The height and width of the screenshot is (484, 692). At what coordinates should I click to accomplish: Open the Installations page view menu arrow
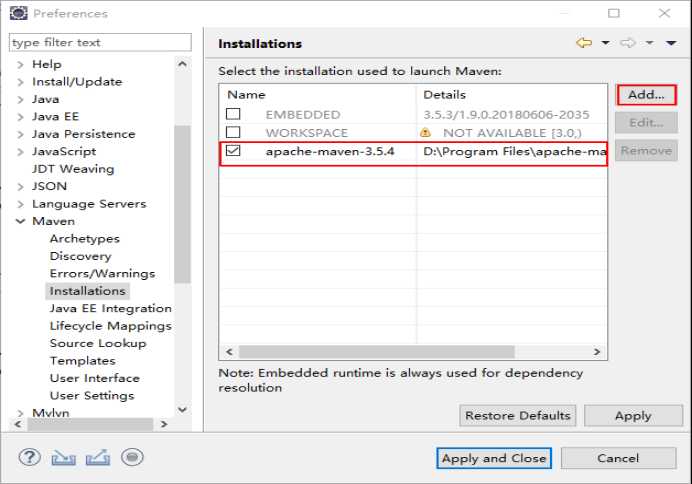pos(671,43)
